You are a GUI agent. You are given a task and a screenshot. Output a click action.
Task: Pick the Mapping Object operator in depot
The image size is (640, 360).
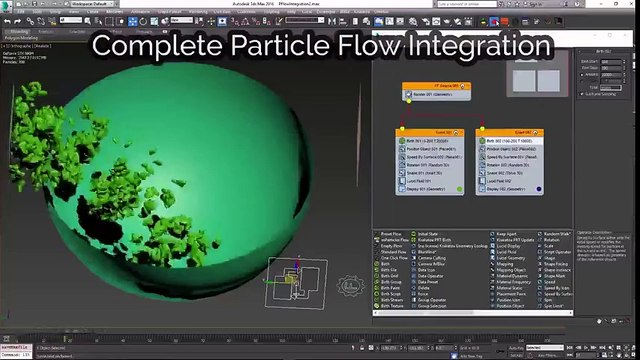point(508,270)
